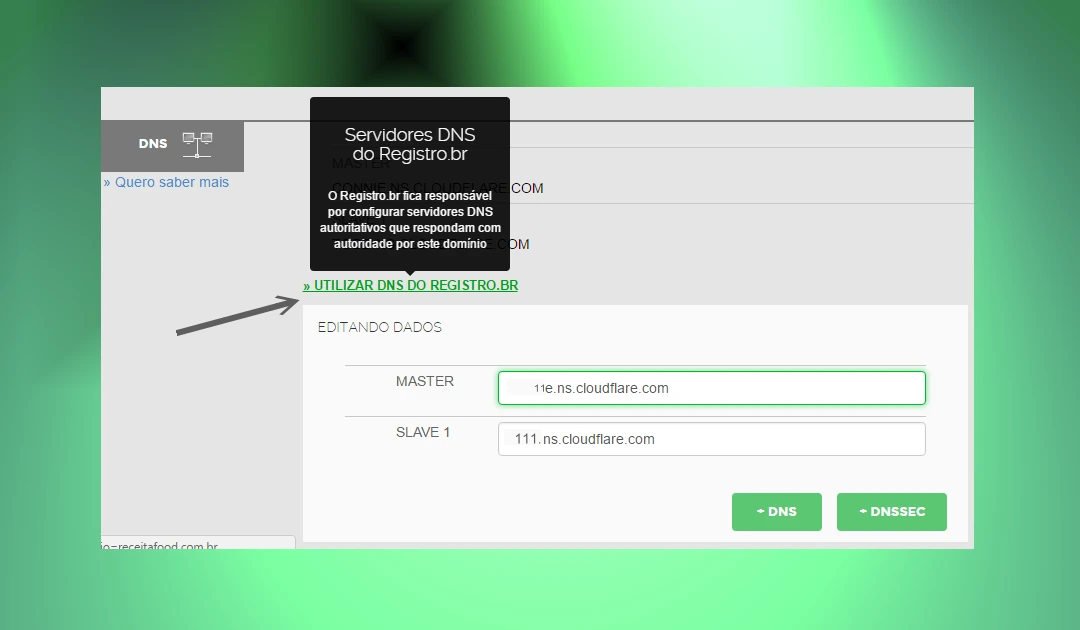Image resolution: width=1080 pixels, height=630 pixels.
Task: Click the 'MASTER' label in the edit form
Action: 425,381
